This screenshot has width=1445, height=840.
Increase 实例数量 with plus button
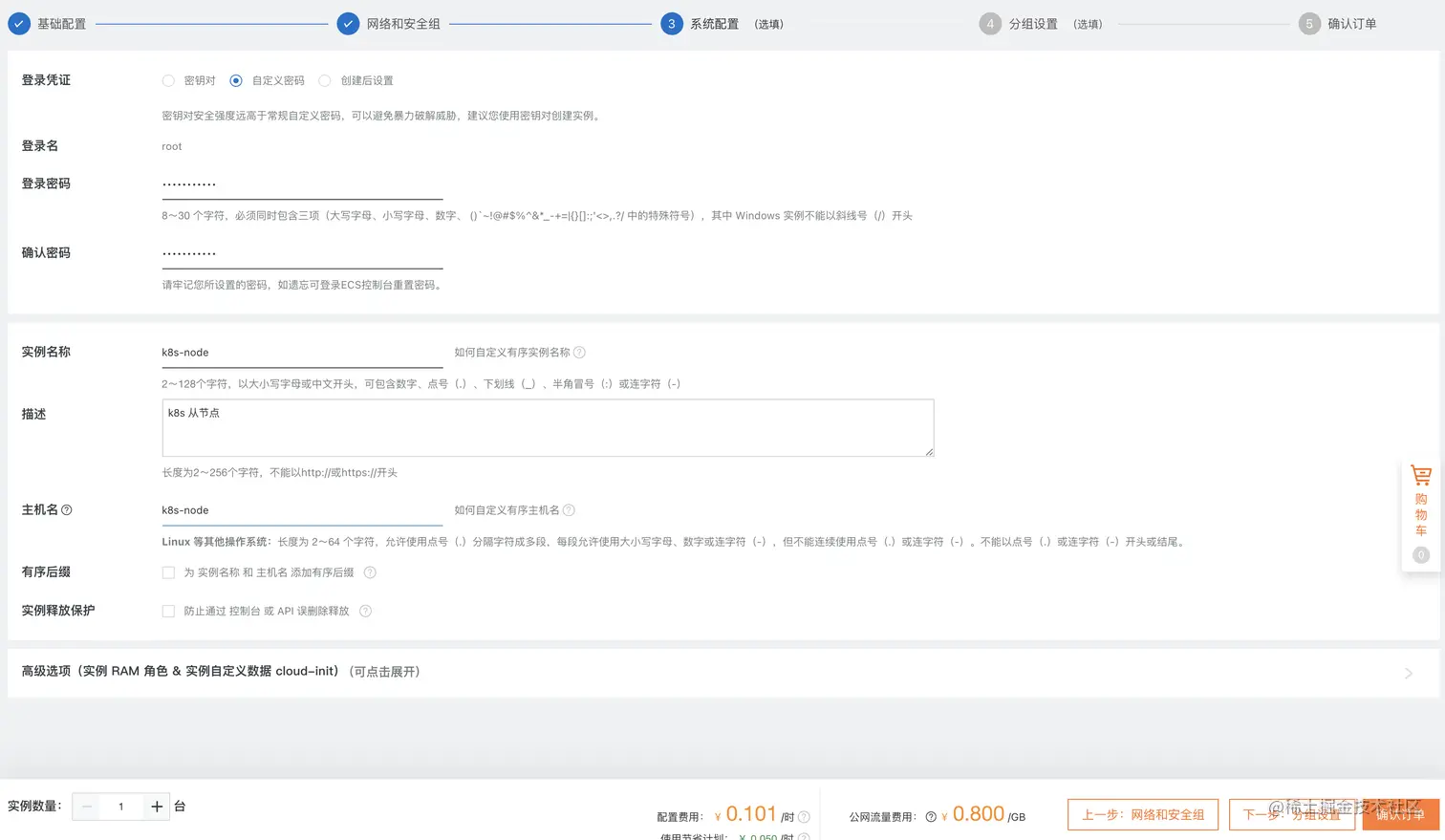[x=157, y=807]
